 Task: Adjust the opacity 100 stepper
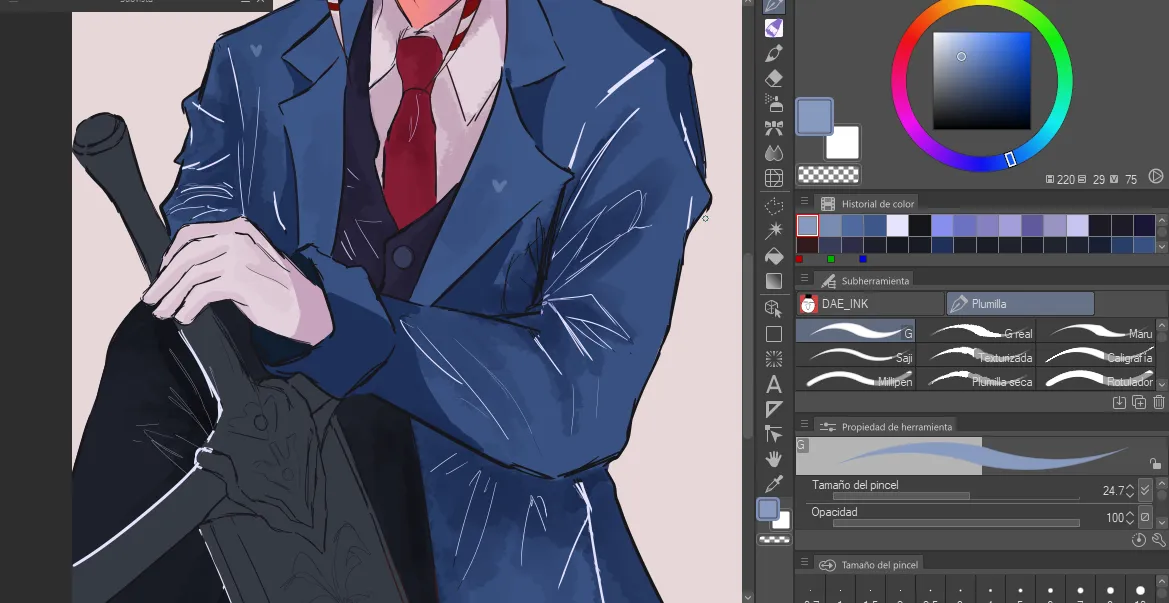tap(1130, 517)
